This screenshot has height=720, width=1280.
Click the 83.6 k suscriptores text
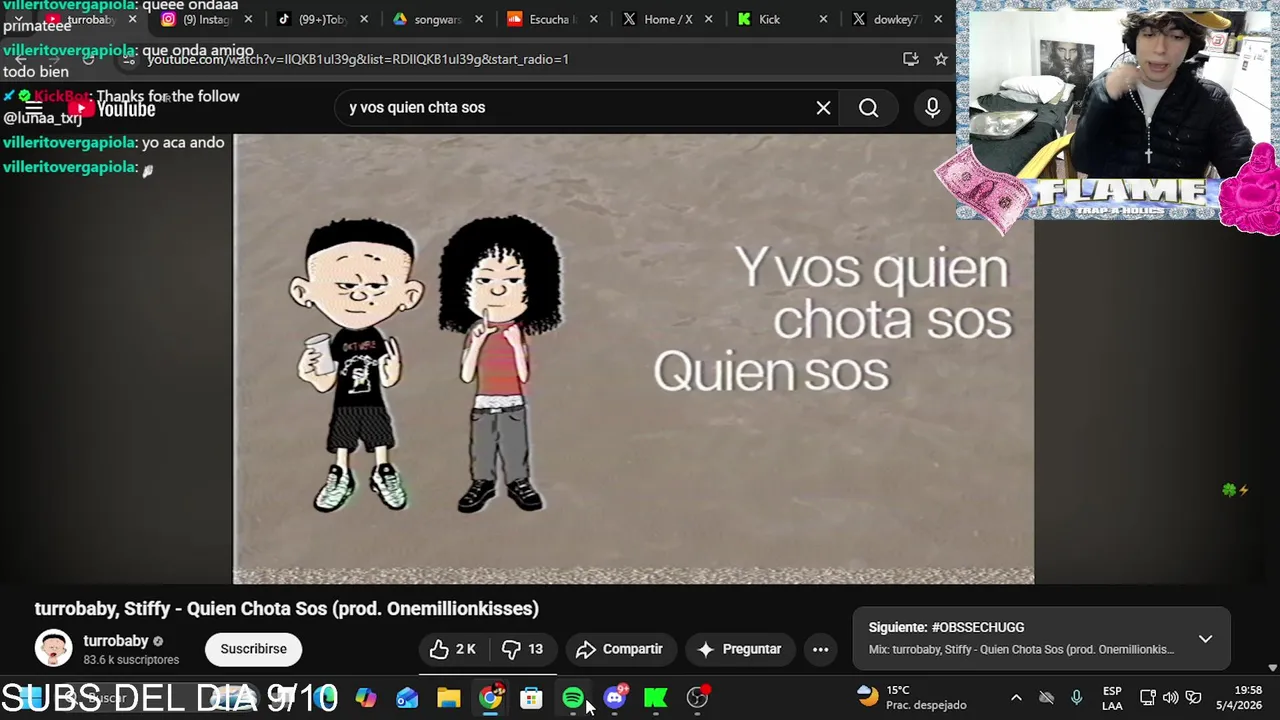[x=131, y=660]
